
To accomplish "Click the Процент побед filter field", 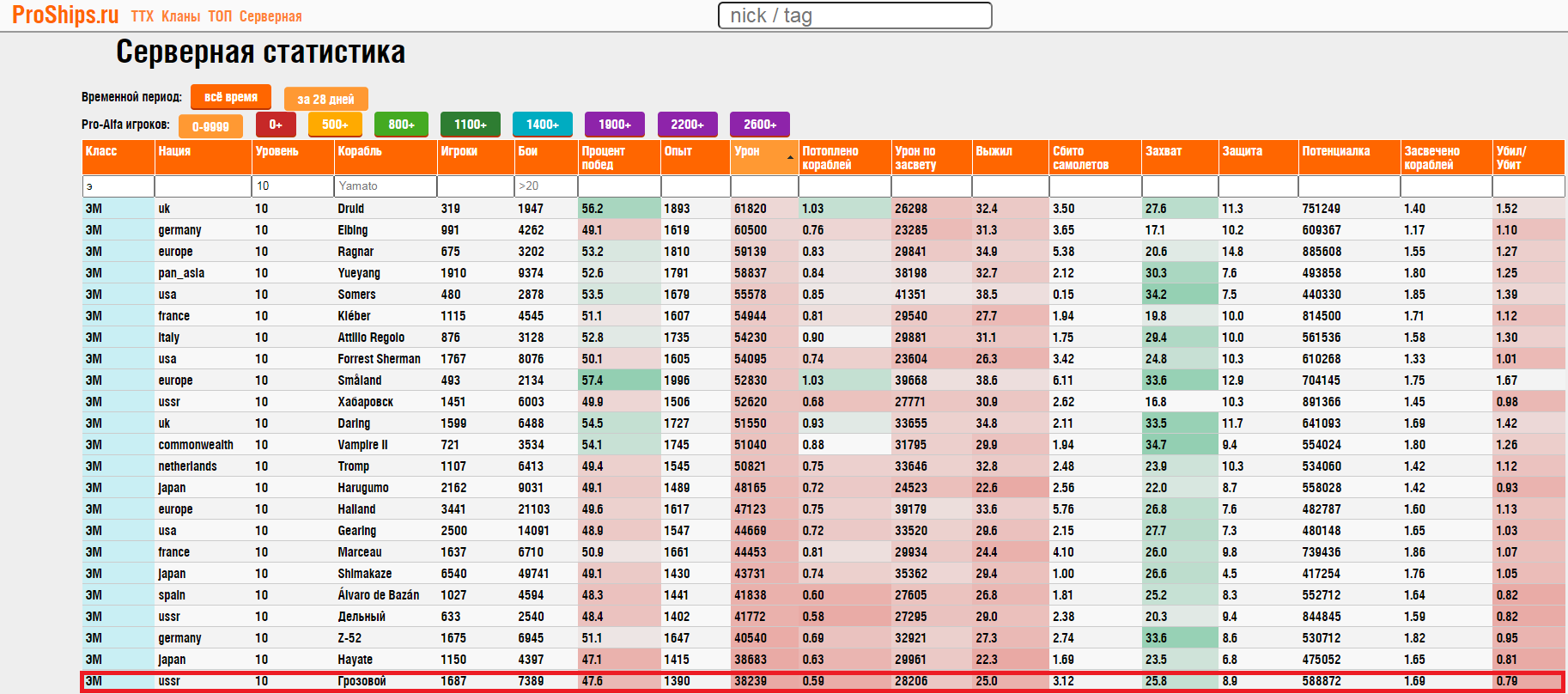I will (x=619, y=186).
